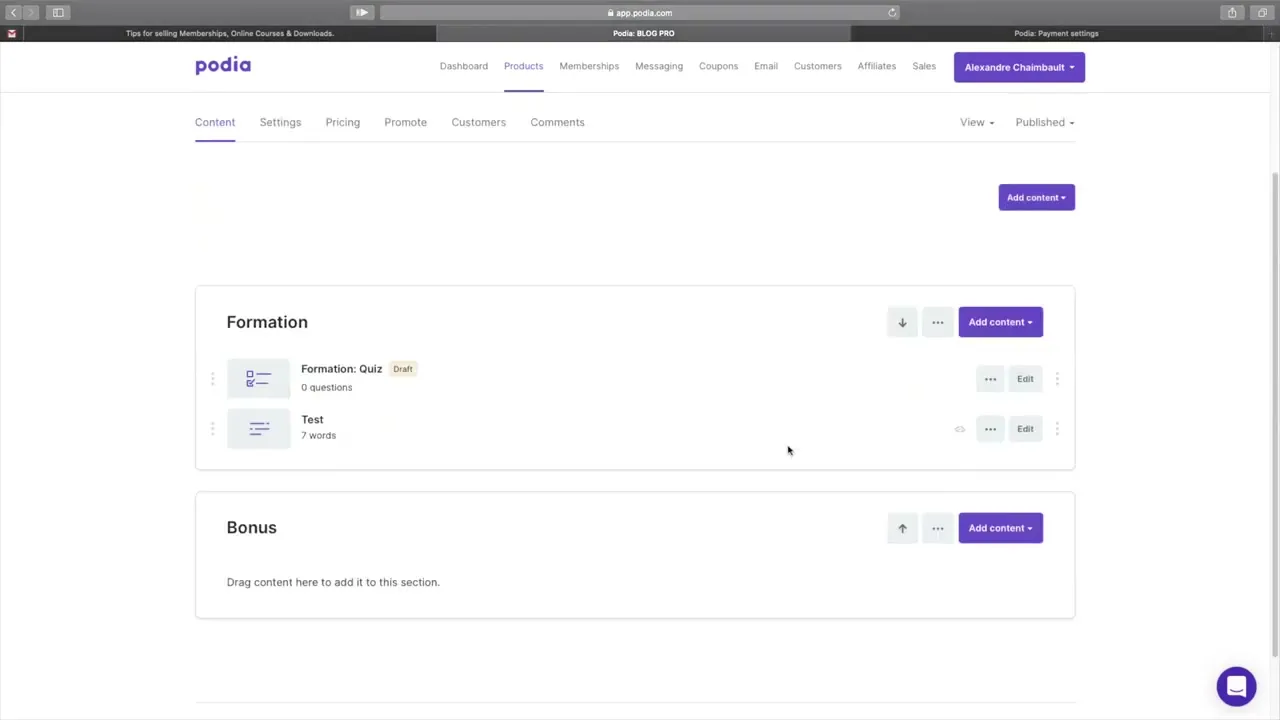Reload page using Safari refresh icon

tap(892, 13)
